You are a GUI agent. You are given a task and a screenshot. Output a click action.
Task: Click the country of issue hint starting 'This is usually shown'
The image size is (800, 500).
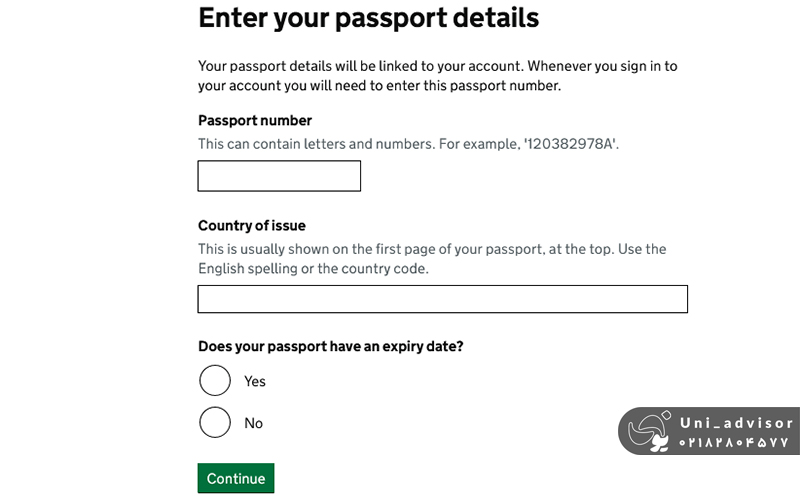click(x=431, y=249)
